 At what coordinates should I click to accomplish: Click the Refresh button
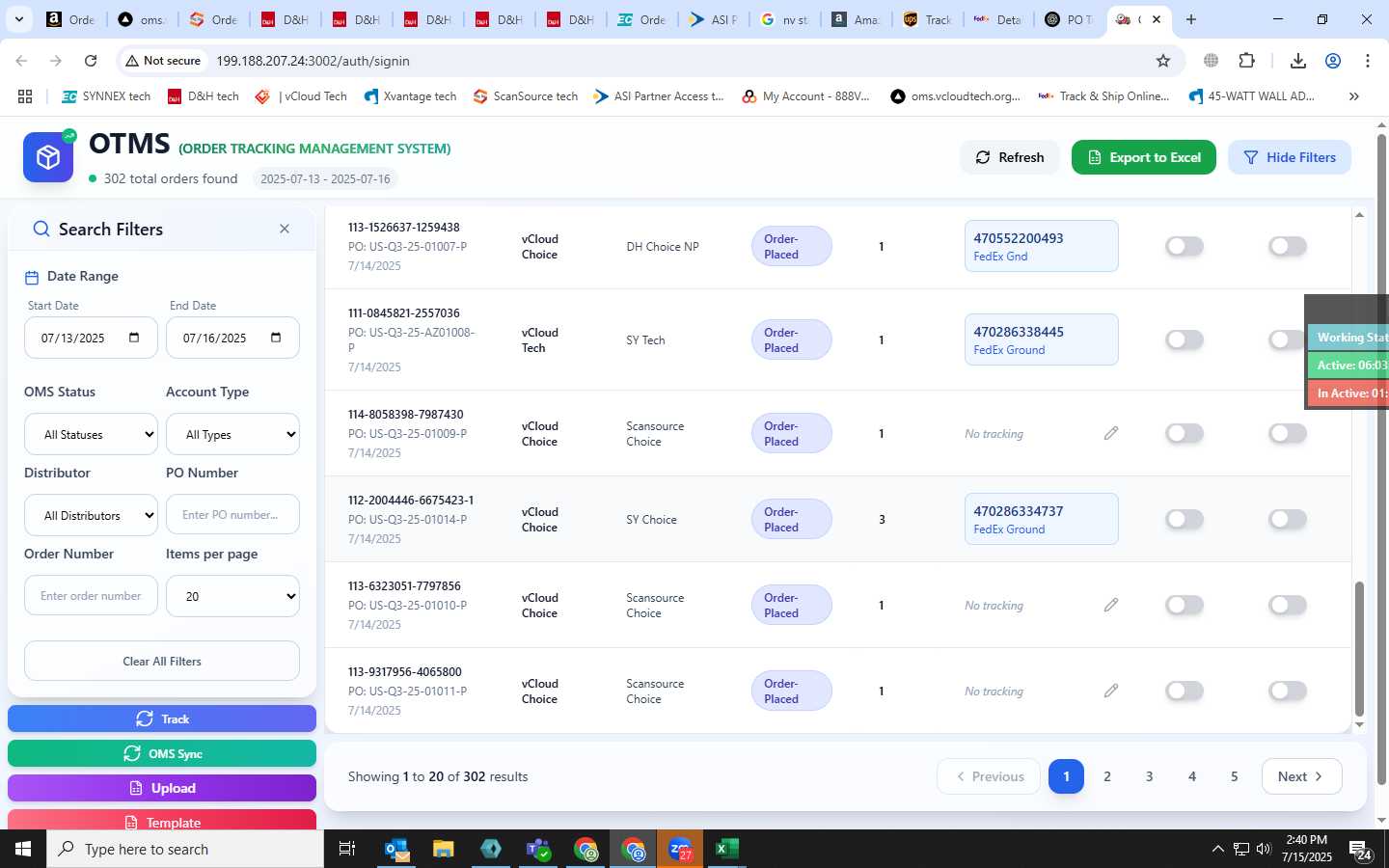(x=1009, y=157)
